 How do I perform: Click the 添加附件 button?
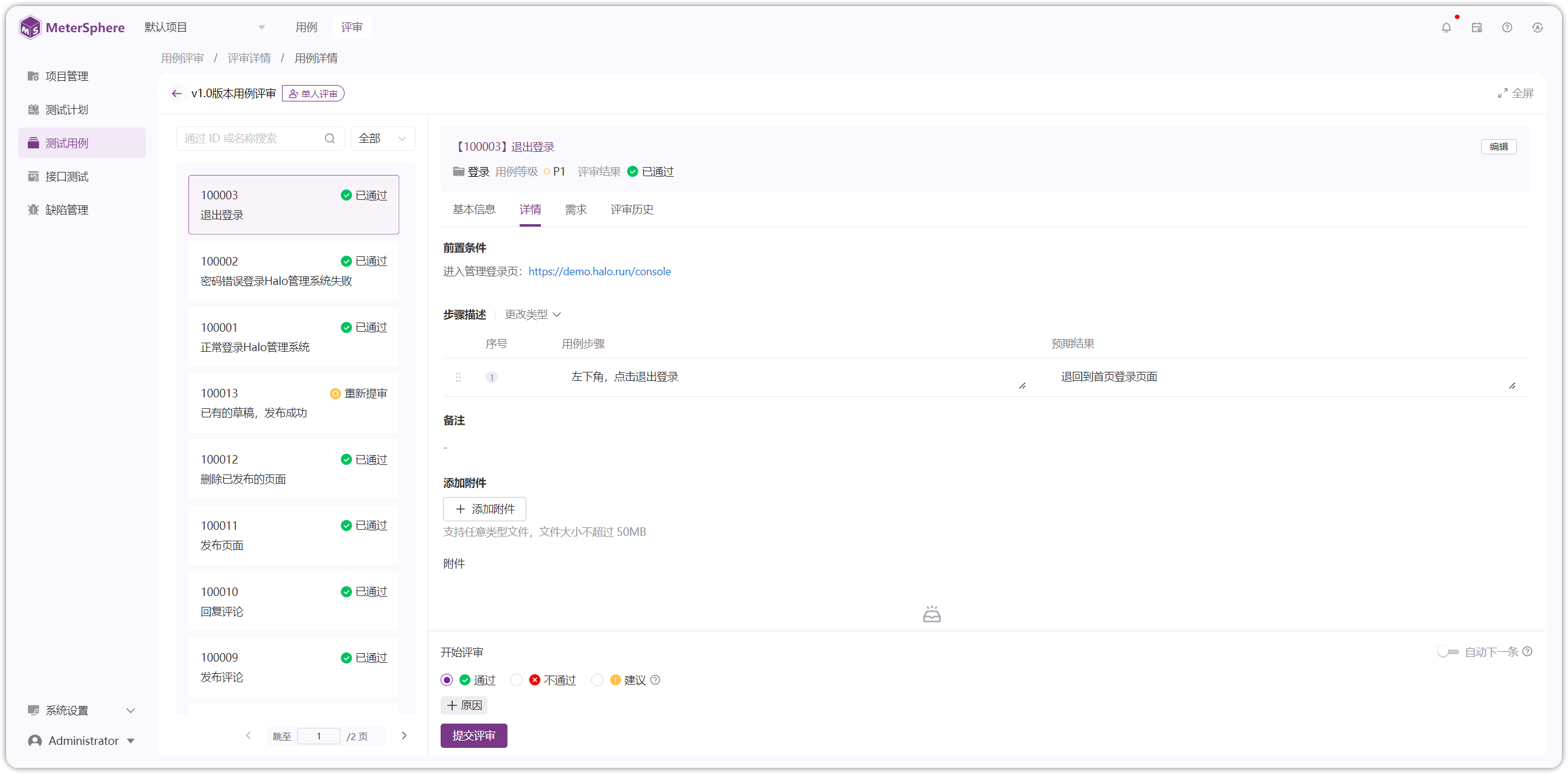484,509
